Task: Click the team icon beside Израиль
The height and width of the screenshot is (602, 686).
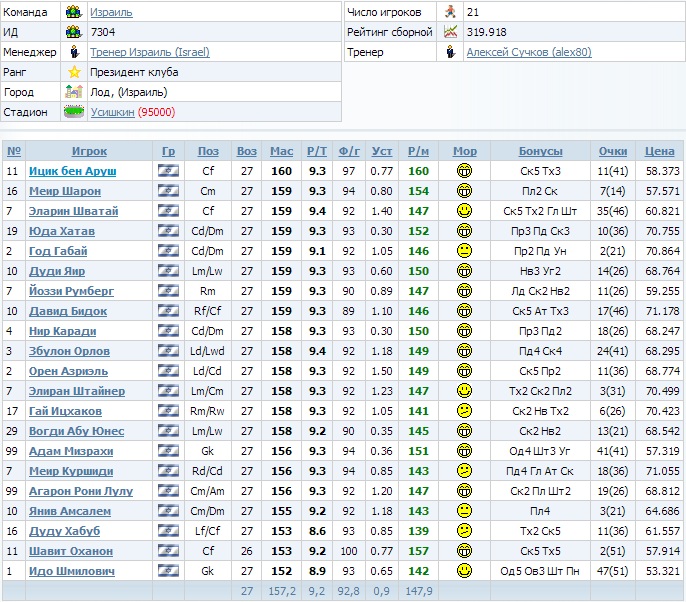Action: tap(74, 12)
